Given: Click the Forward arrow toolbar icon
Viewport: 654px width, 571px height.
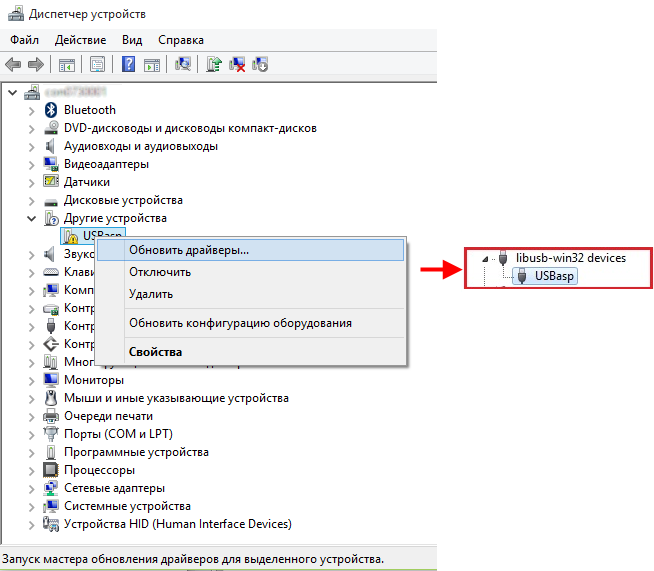Looking at the screenshot, I should click(x=35, y=65).
